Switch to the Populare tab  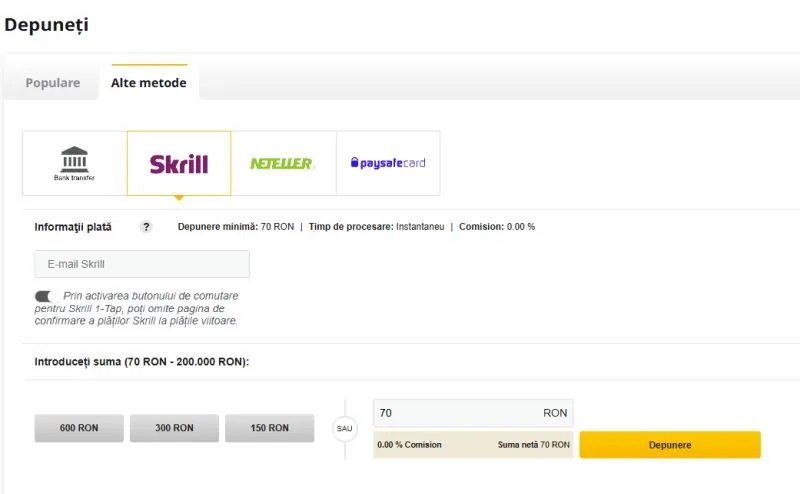53,83
